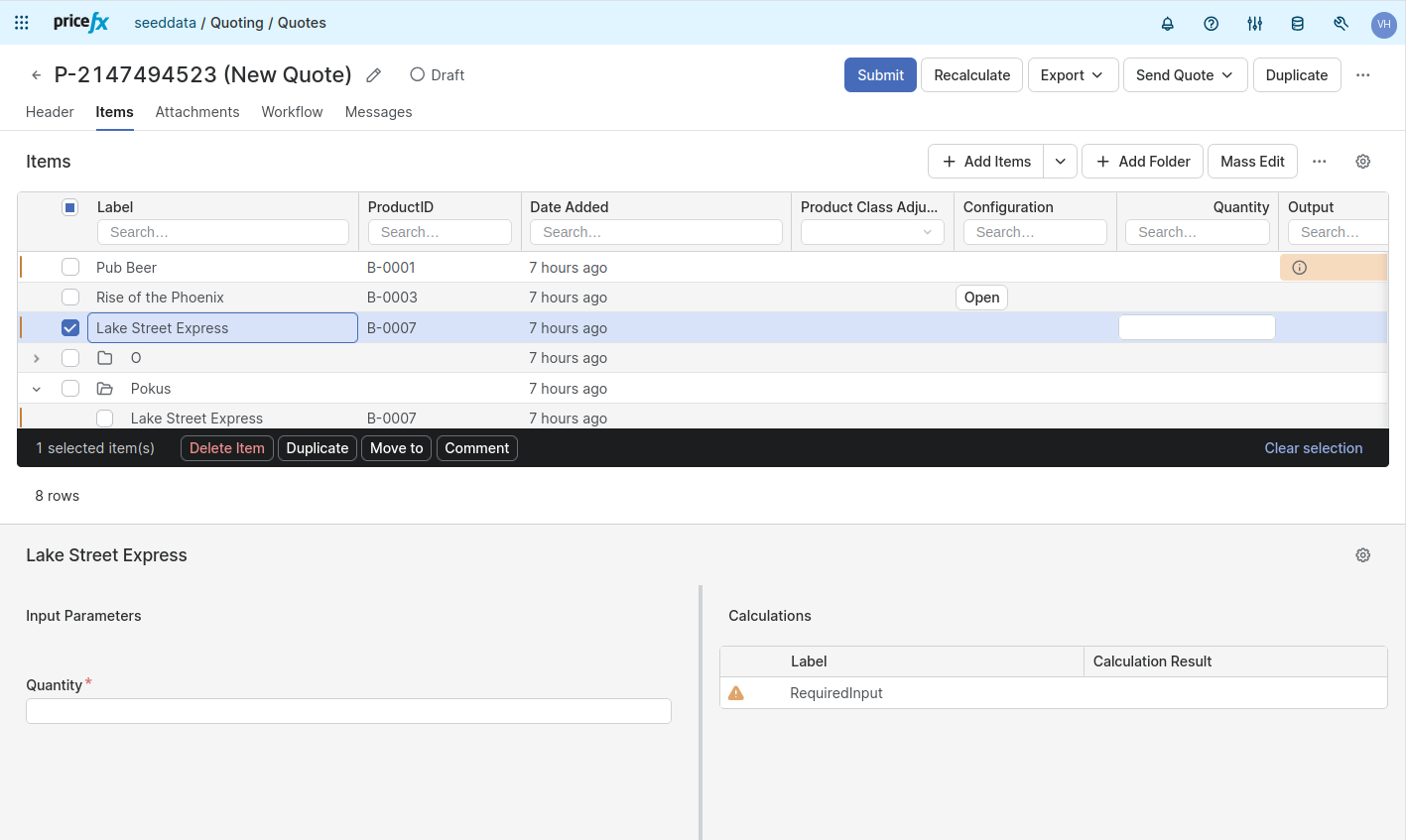Open the Product Class Adjustment filter dropdown
Viewport: 1406px width, 840px height.
click(x=872, y=232)
